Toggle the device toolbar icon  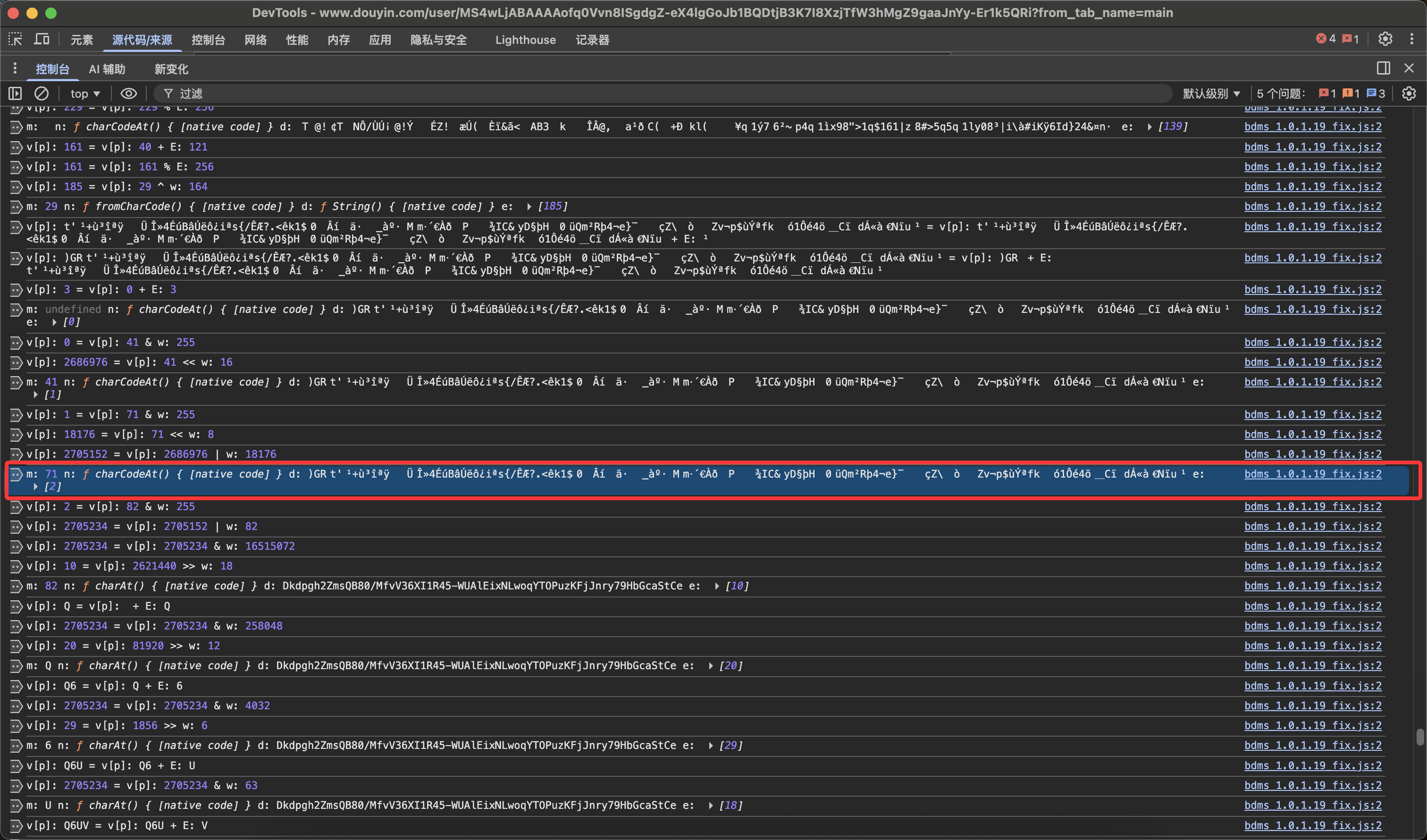click(42, 39)
